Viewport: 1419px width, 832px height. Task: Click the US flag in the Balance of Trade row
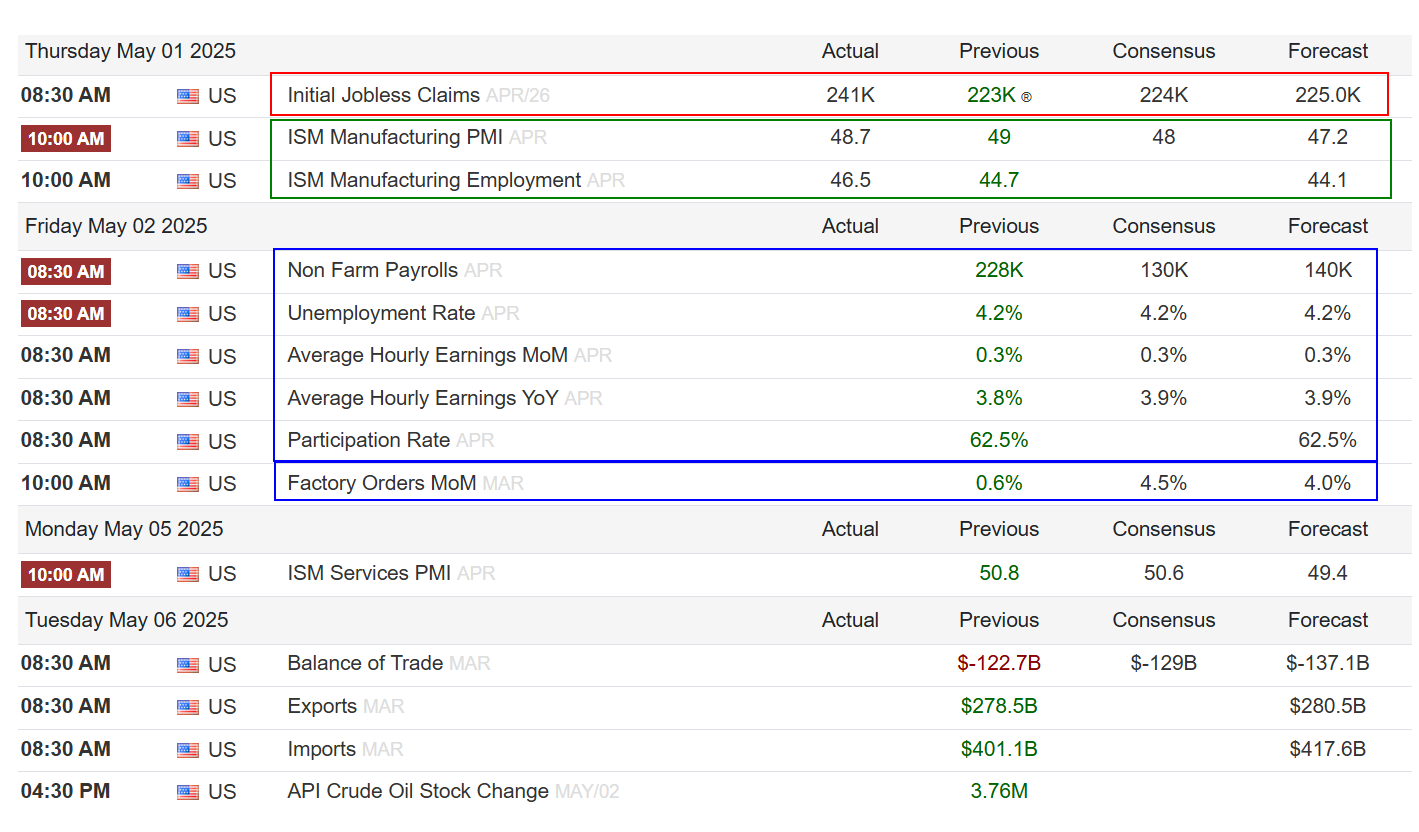188,665
